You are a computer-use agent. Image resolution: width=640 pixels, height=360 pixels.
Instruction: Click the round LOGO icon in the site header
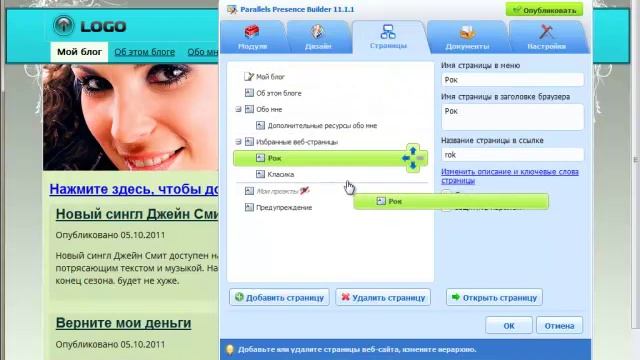pyautogui.click(x=64, y=26)
